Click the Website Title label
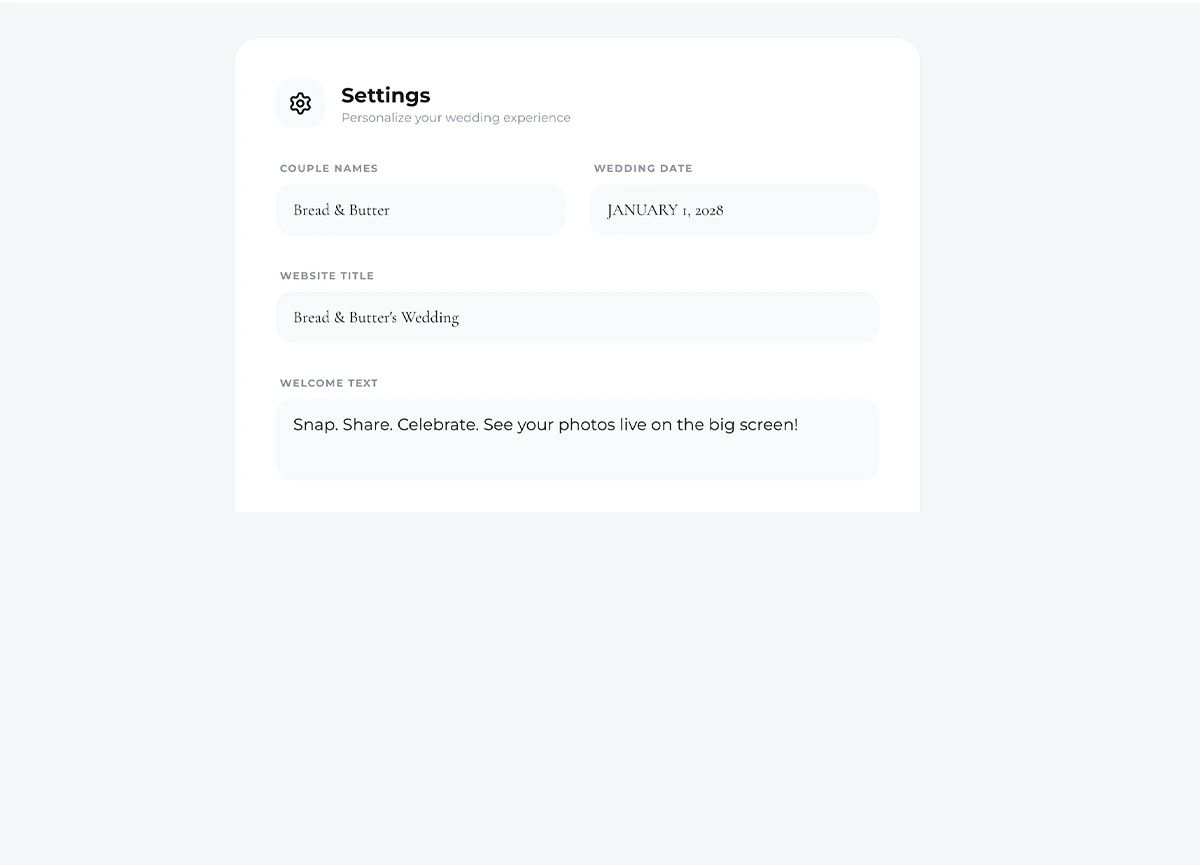The image size is (1200, 865). [327, 276]
